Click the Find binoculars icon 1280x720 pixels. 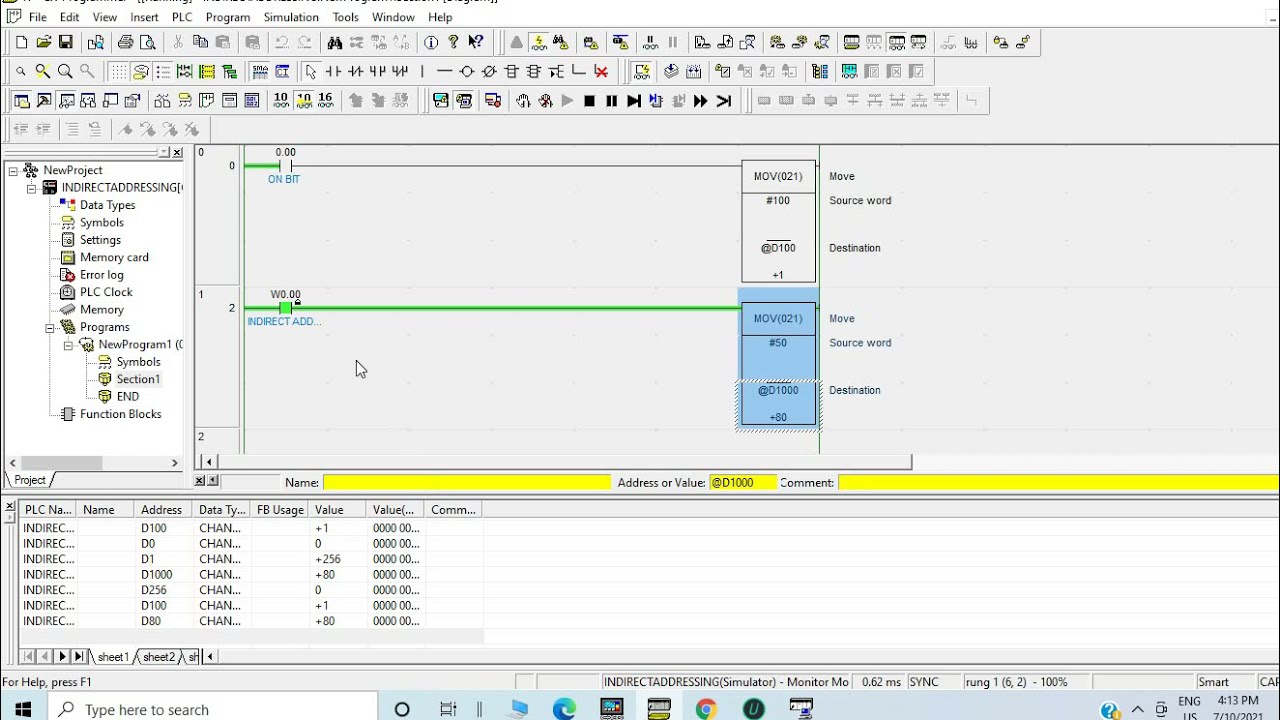click(335, 42)
